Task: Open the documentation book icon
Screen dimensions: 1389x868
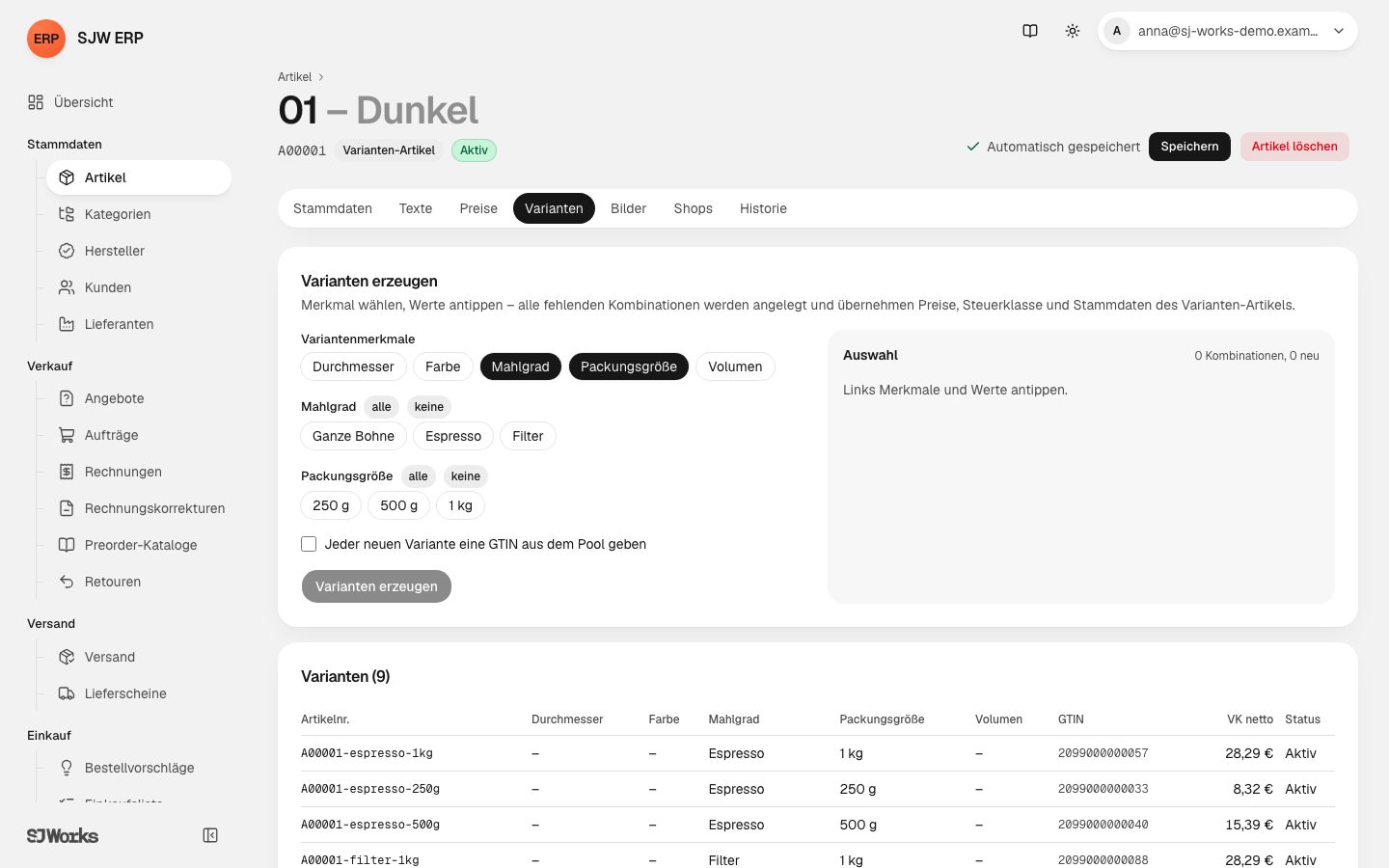Action: coord(1030,31)
